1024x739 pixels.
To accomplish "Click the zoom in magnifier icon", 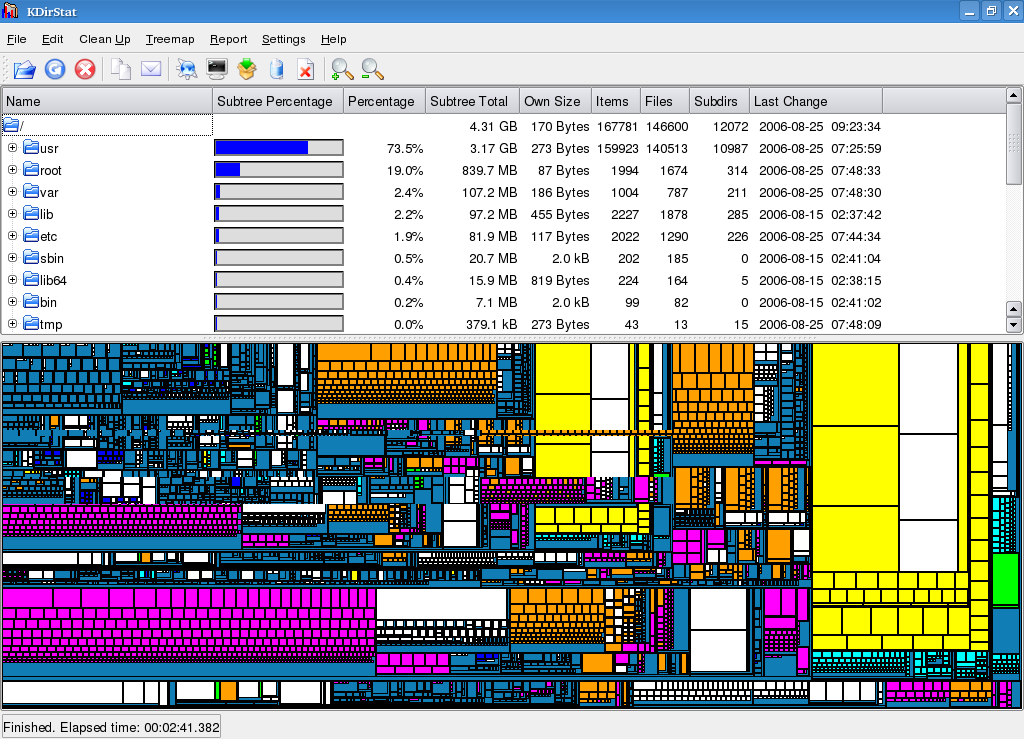I will pyautogui.click(x=342, y=69).
